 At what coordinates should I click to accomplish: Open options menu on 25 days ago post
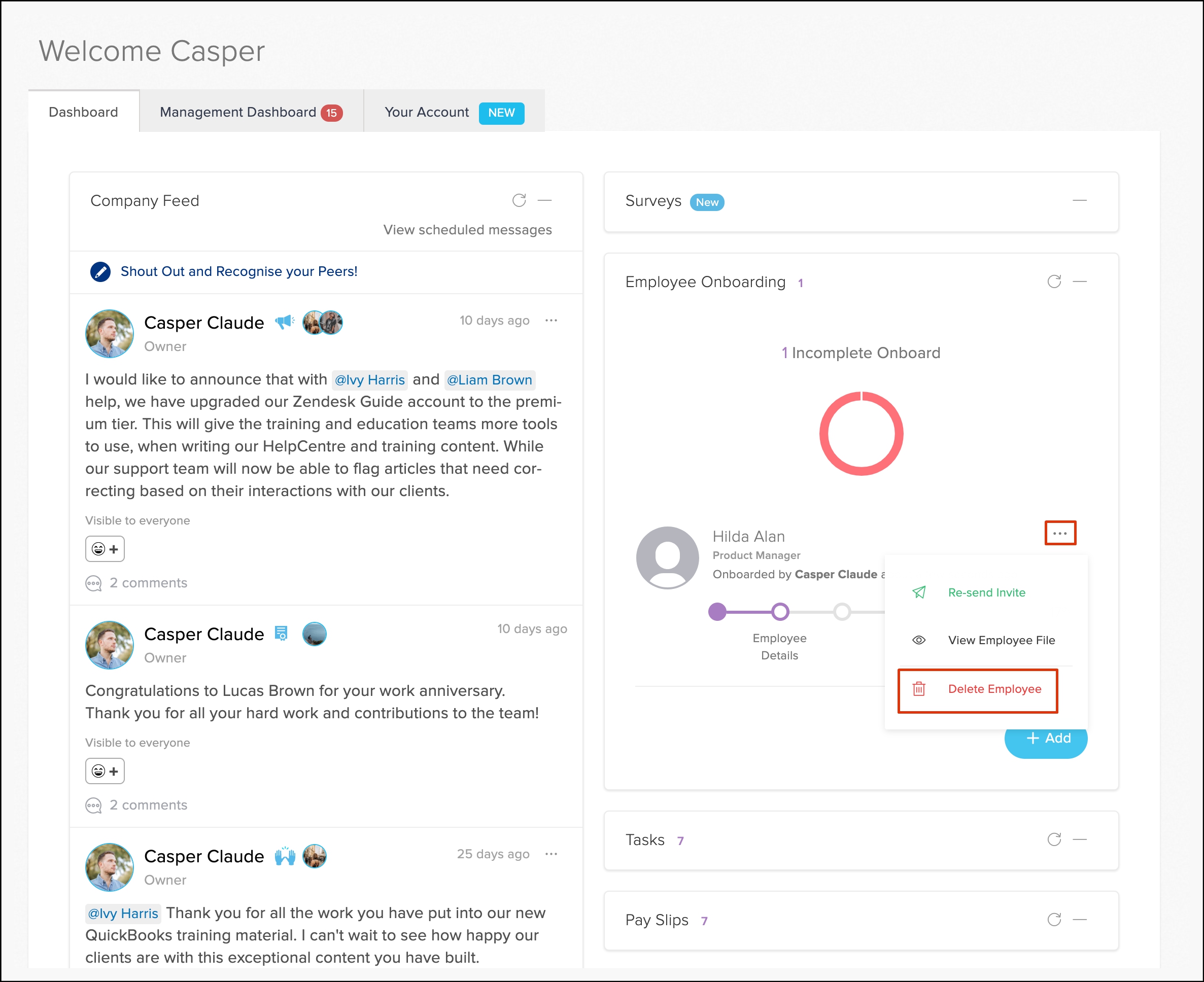551,854
